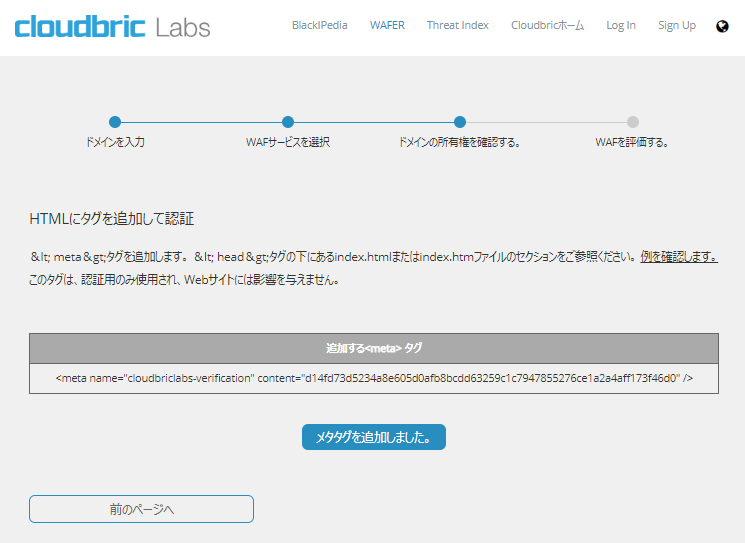Screen dimensions: 745x543
Task: Open Cloudbricホーム link in navigation
Action: [547, 25]
